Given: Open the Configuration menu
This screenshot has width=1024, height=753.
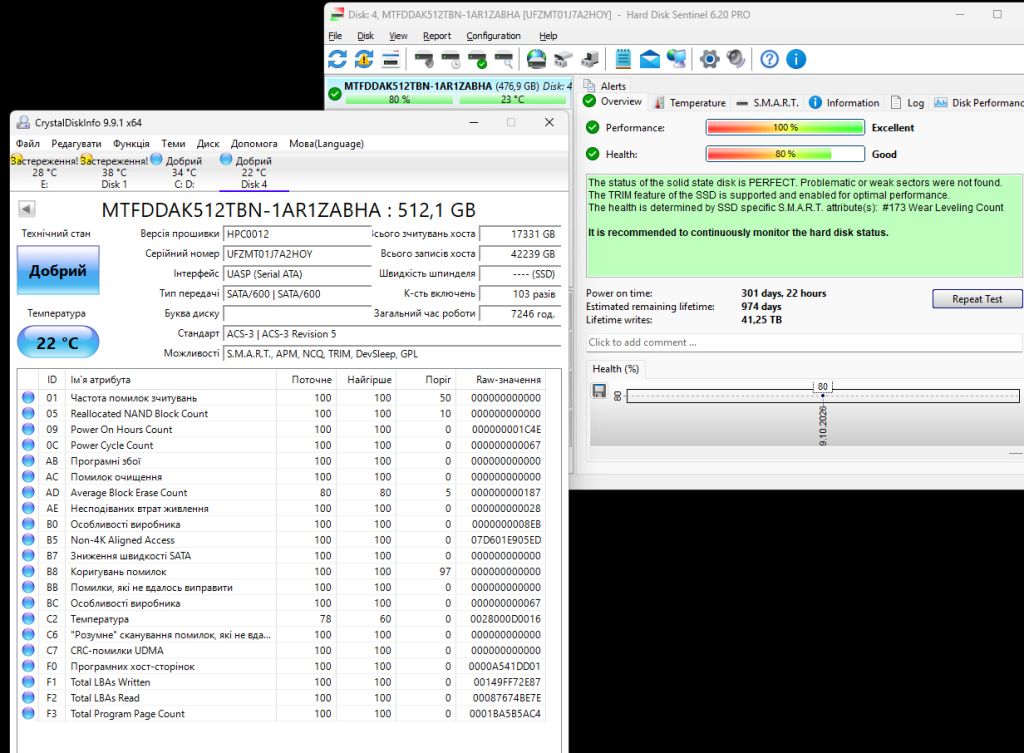Looking at the screenshot, I should [x=493, y=36].
